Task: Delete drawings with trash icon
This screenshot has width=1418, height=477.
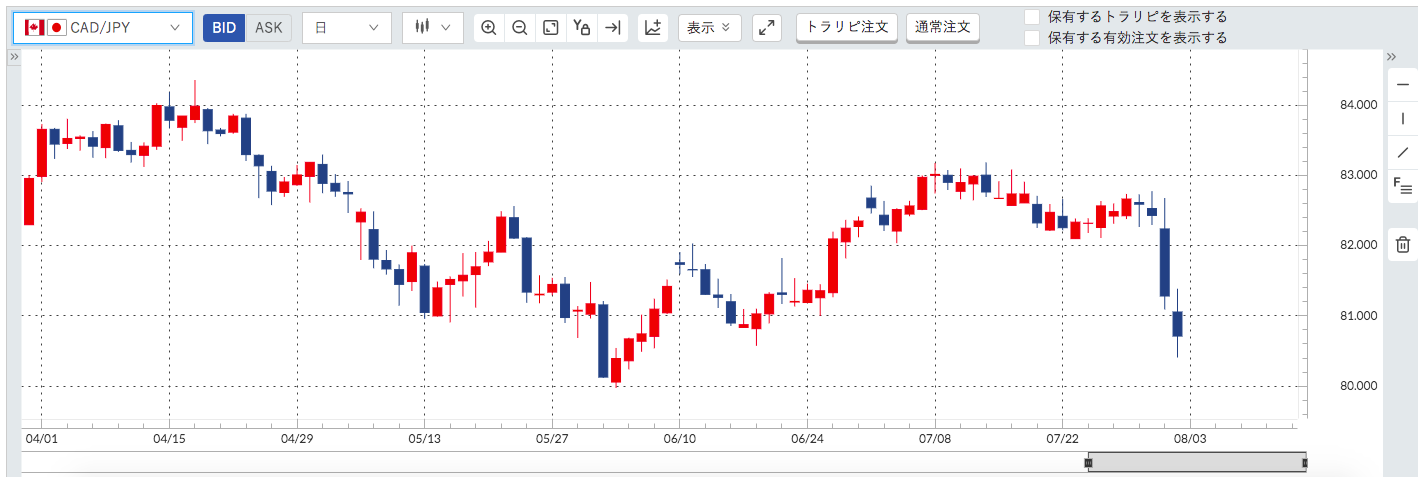Action: click(x=1402, y=244)
